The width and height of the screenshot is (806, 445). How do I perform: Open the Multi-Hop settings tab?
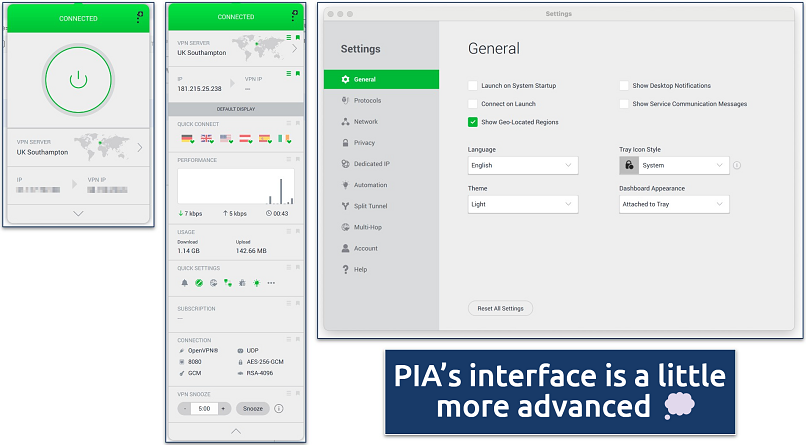click(381, 227)
